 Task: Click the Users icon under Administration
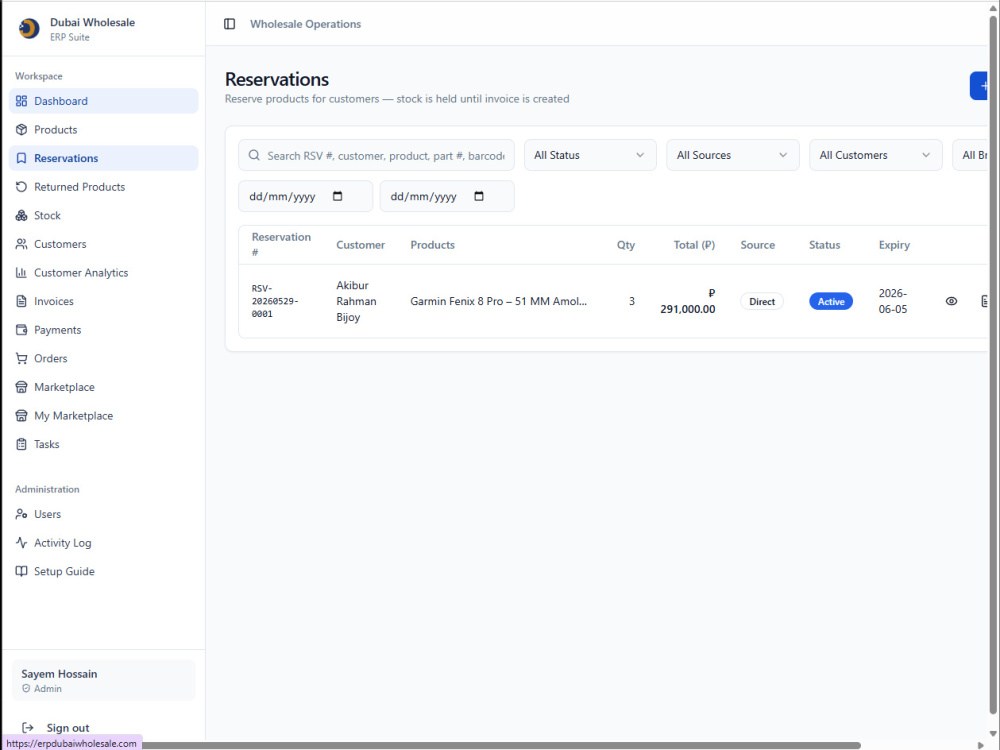coord(22,514)
